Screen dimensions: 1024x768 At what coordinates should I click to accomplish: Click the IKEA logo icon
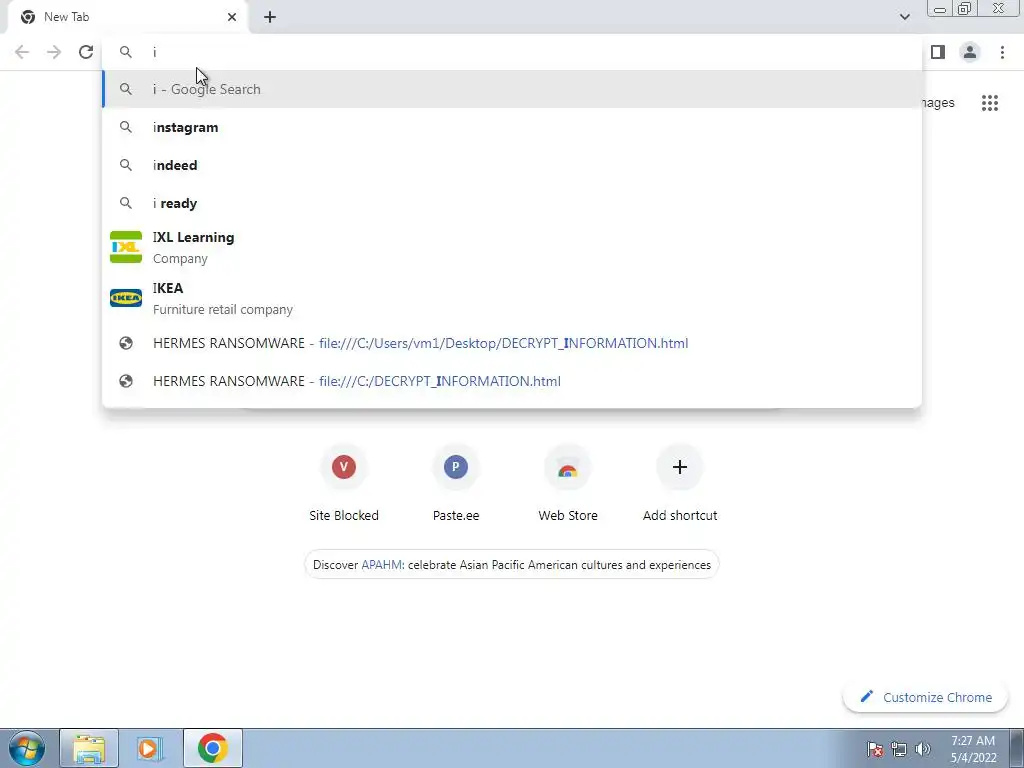[x=126, y=298]
